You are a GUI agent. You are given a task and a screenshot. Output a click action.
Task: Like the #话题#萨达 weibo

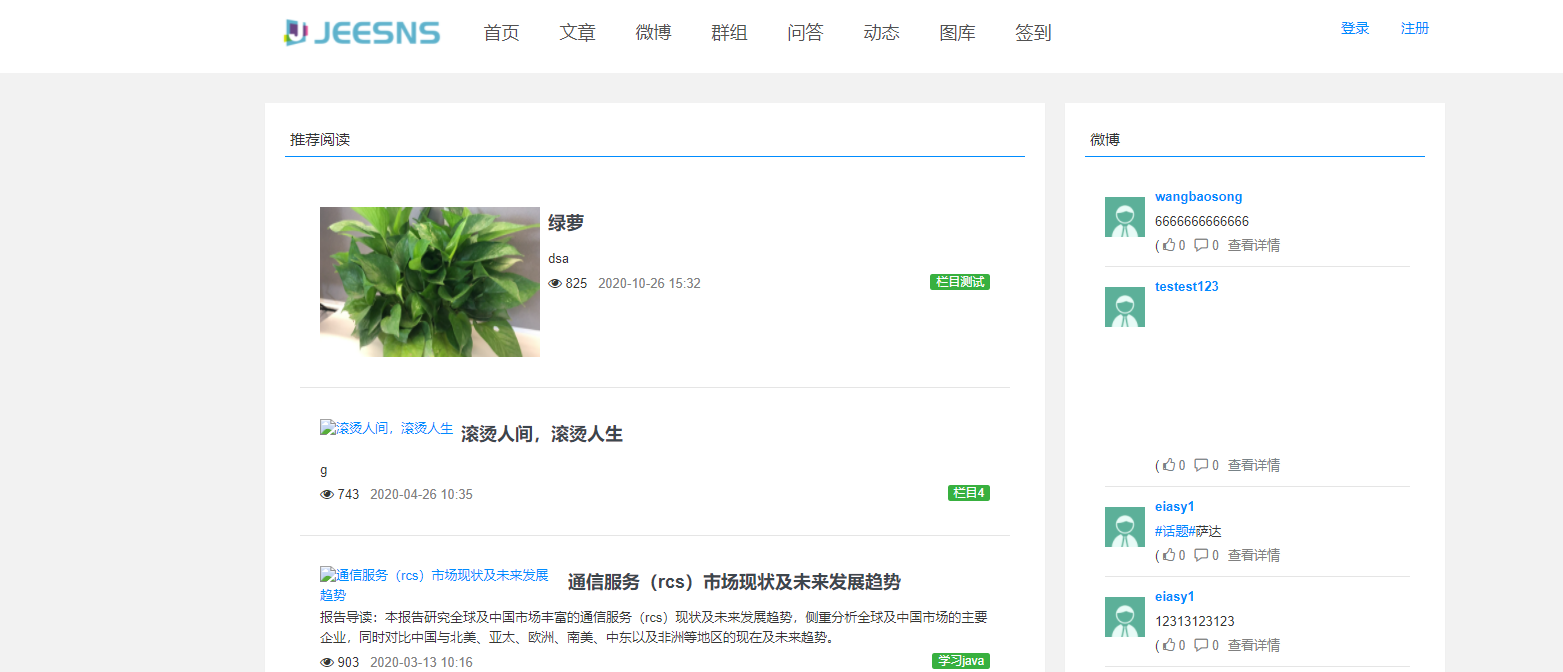1168,555
